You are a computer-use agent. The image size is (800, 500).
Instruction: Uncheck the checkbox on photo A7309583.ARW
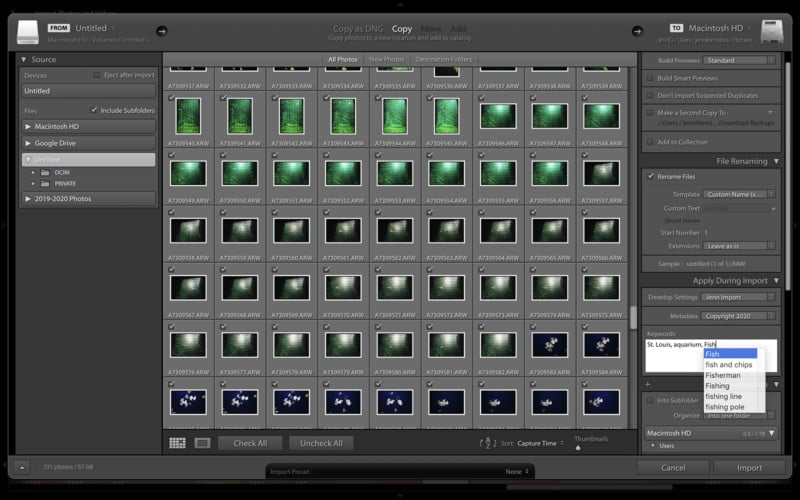533,326
